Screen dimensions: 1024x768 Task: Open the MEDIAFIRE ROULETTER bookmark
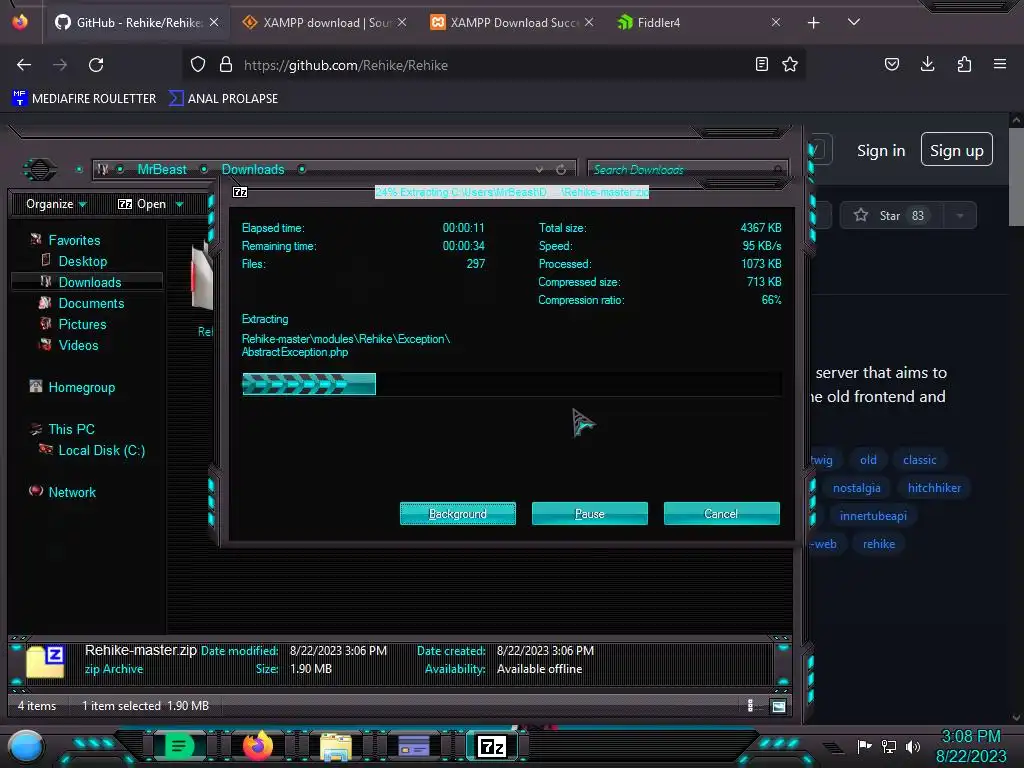[x=84, y=99]
